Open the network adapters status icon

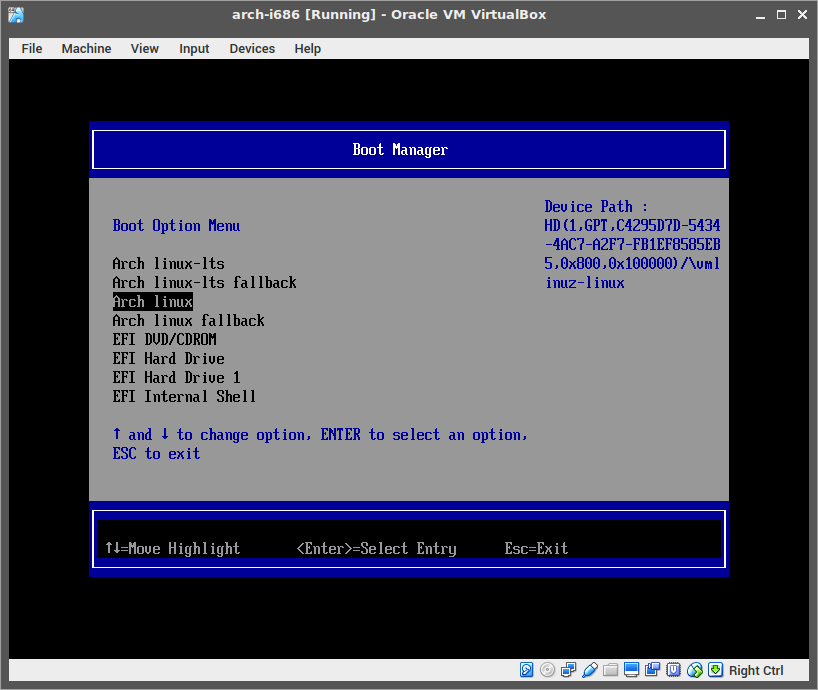[x=569, y=670]
